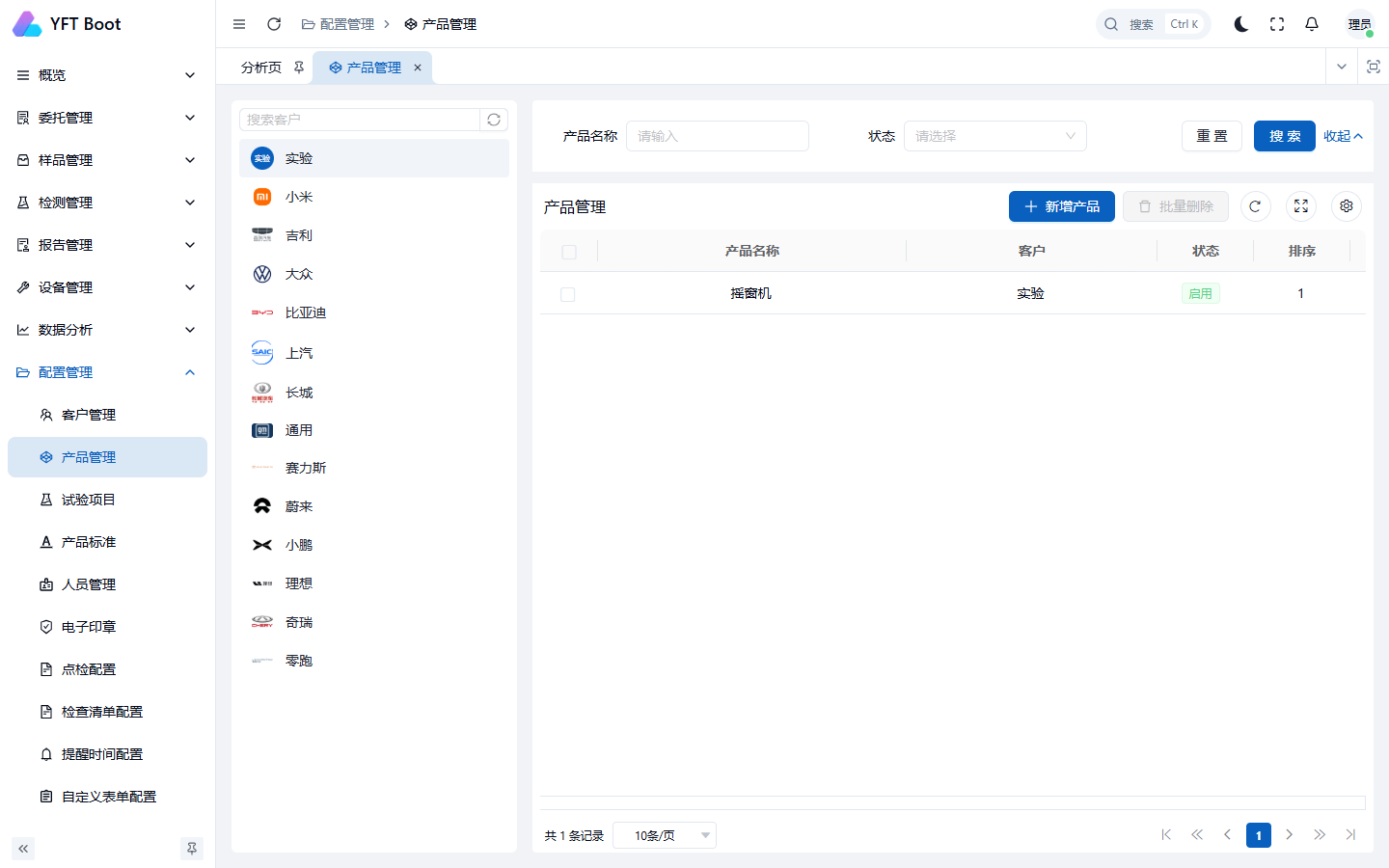Select 蔚来 in the customer list
1389x868 pixels.
pos(374,506)
